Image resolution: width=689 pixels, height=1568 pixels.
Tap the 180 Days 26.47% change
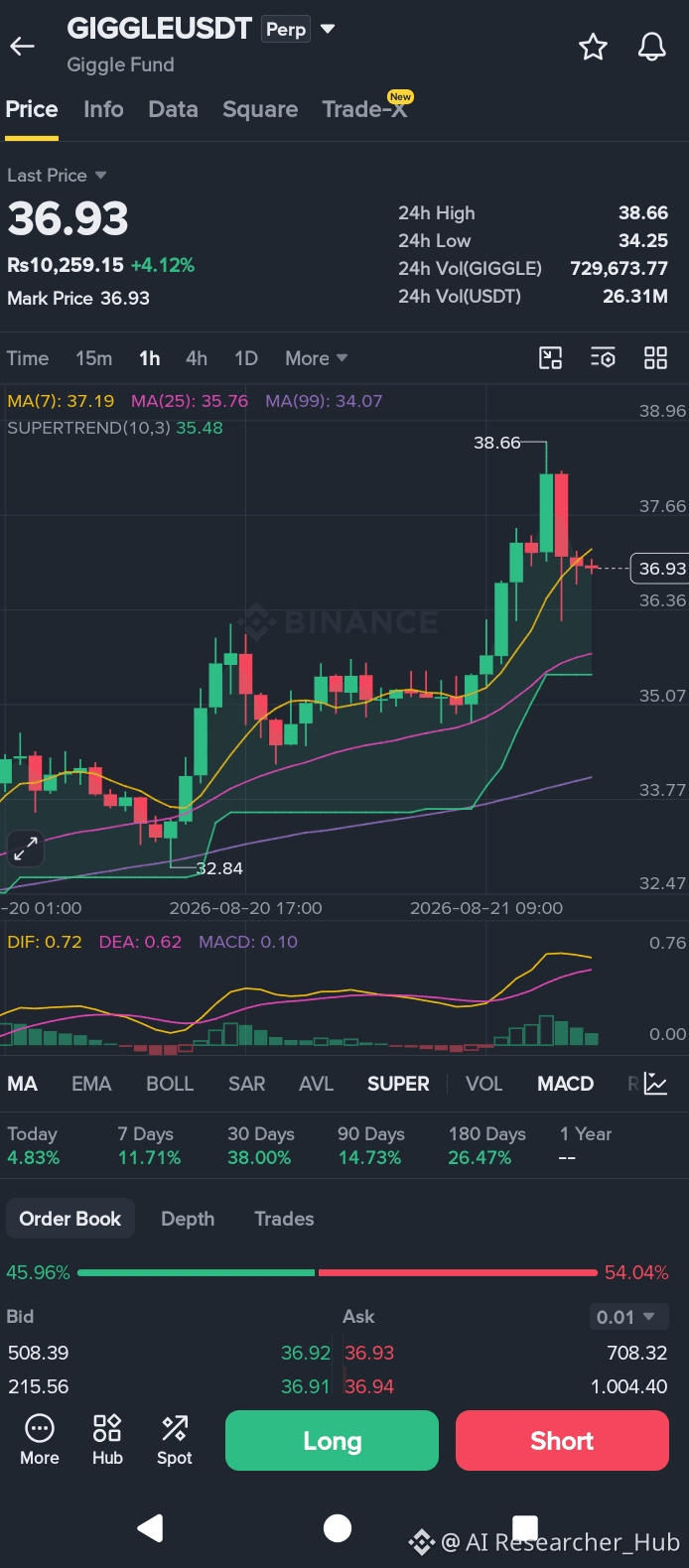tap(486, 1145)
